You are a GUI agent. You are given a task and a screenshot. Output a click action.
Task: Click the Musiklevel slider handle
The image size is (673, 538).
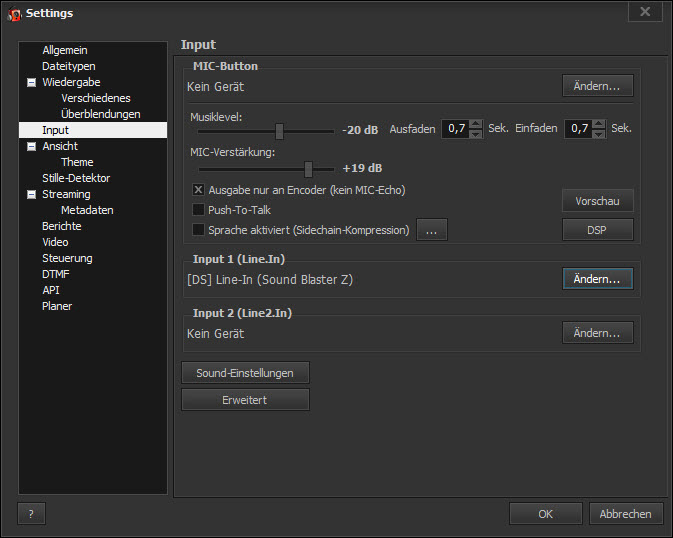point(279,131)
